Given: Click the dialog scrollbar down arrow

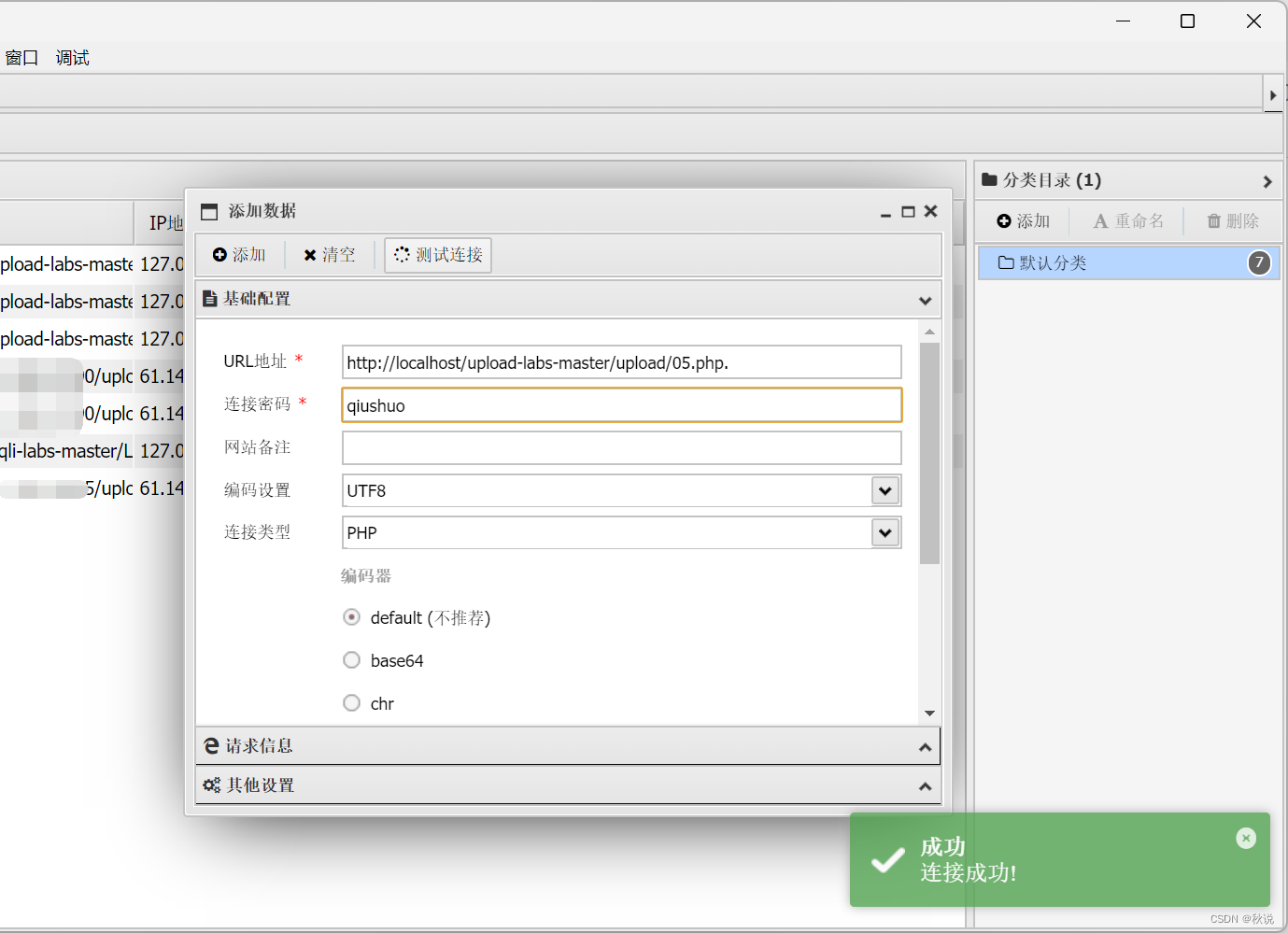Looking at the screenshot, I should click(x=929, y=714).
